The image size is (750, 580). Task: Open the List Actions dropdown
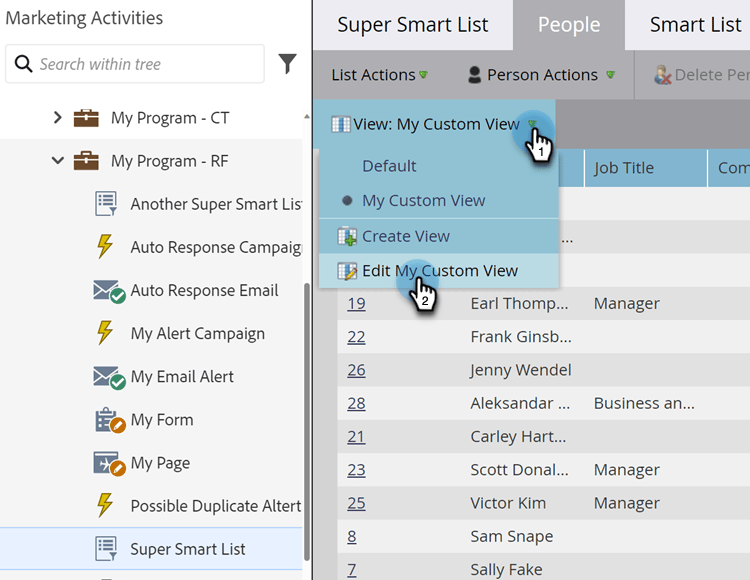(379, 75)
